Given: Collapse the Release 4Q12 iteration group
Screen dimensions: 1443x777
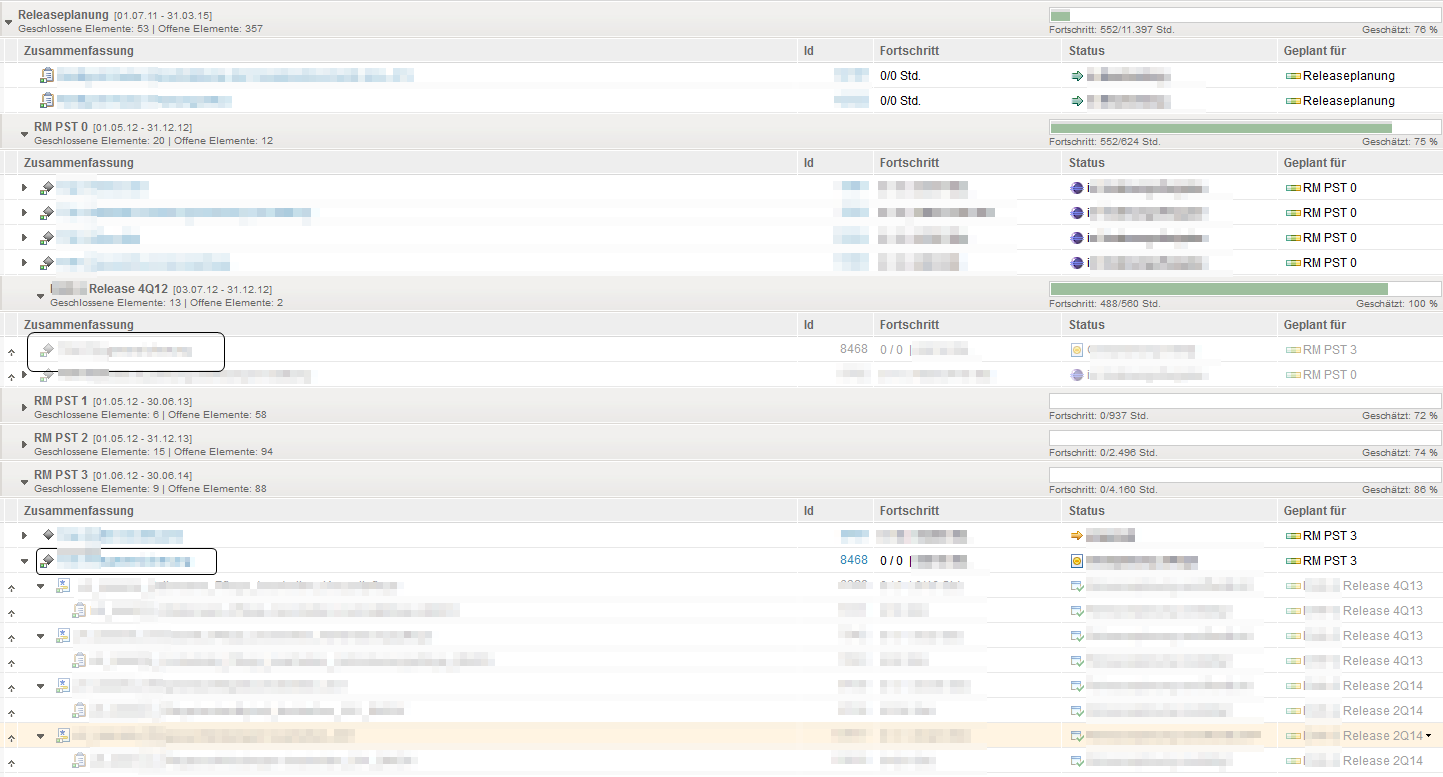Looking at the screenshot, I should coord(41,295).
